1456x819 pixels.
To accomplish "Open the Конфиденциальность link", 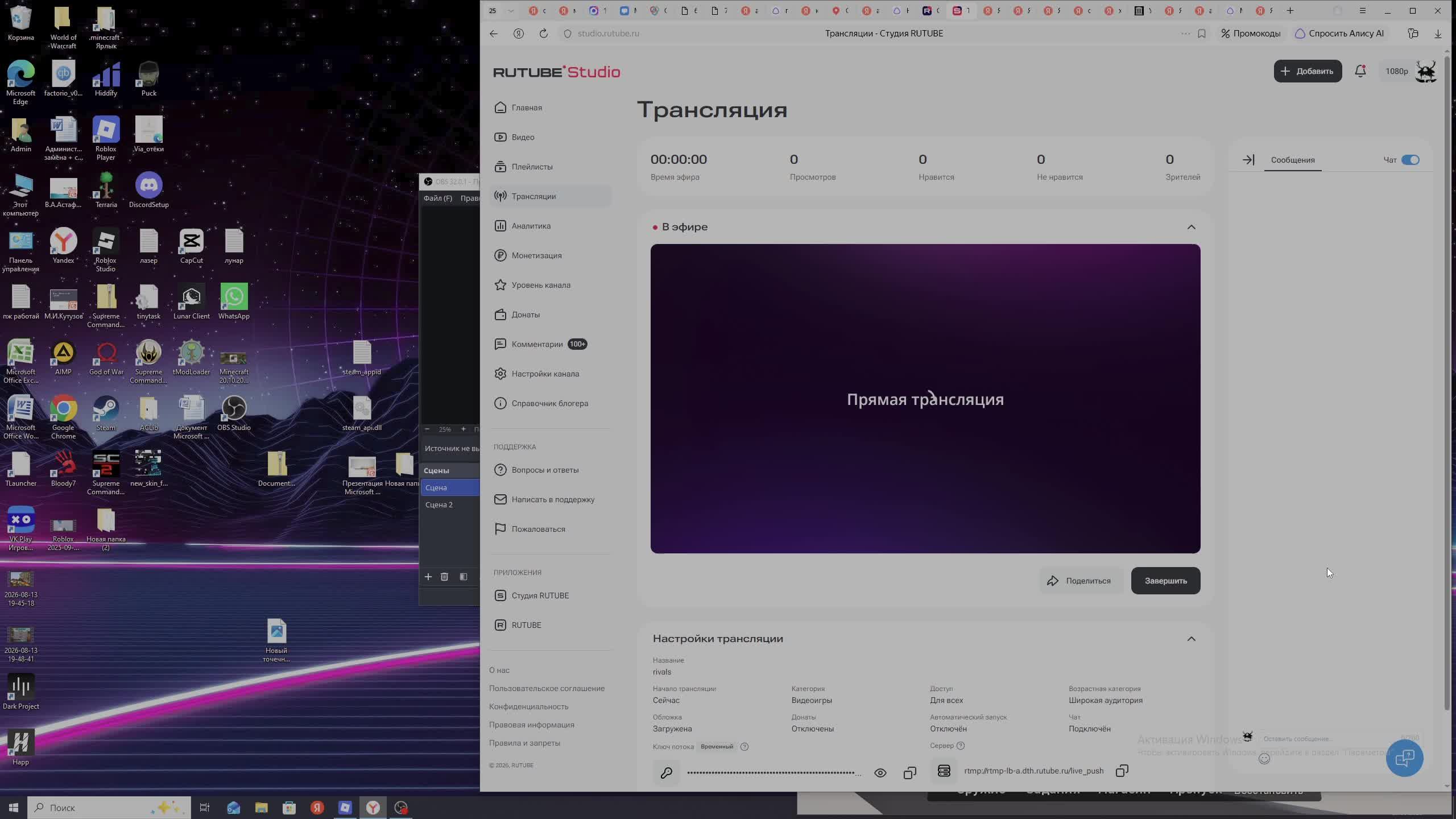I will [528, 706].
